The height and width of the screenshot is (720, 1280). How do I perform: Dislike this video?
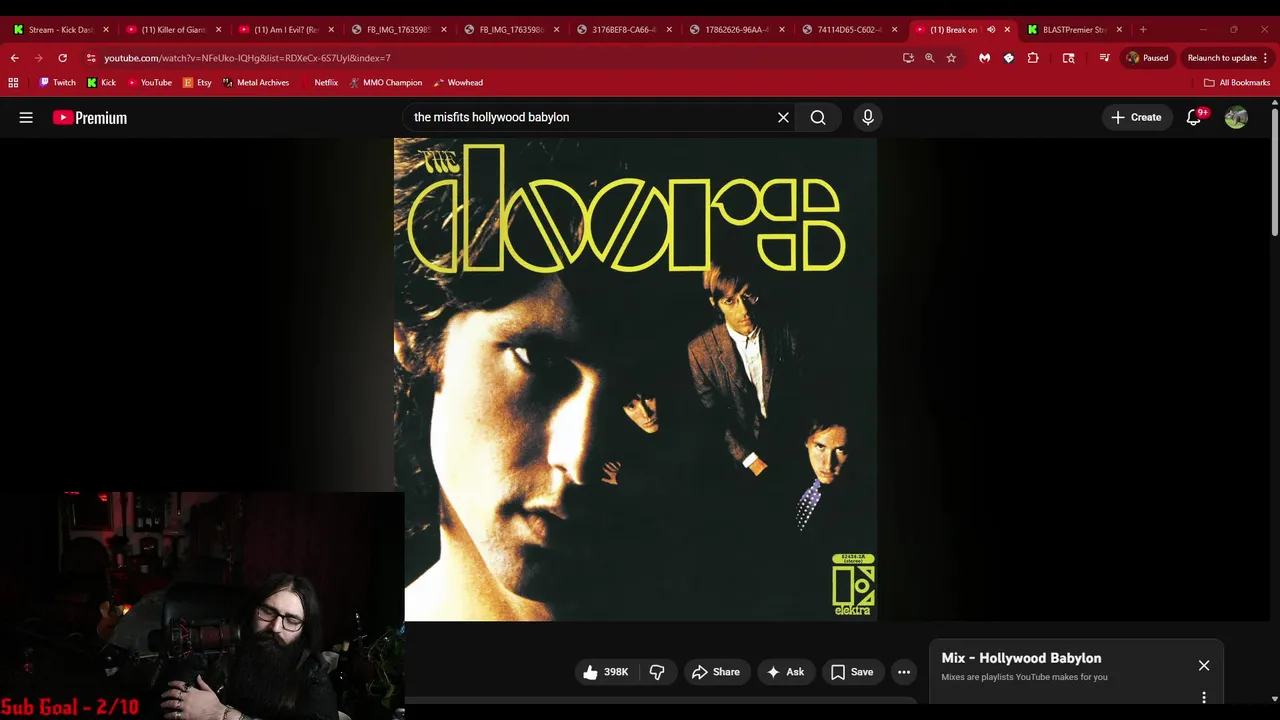point(657,672)
